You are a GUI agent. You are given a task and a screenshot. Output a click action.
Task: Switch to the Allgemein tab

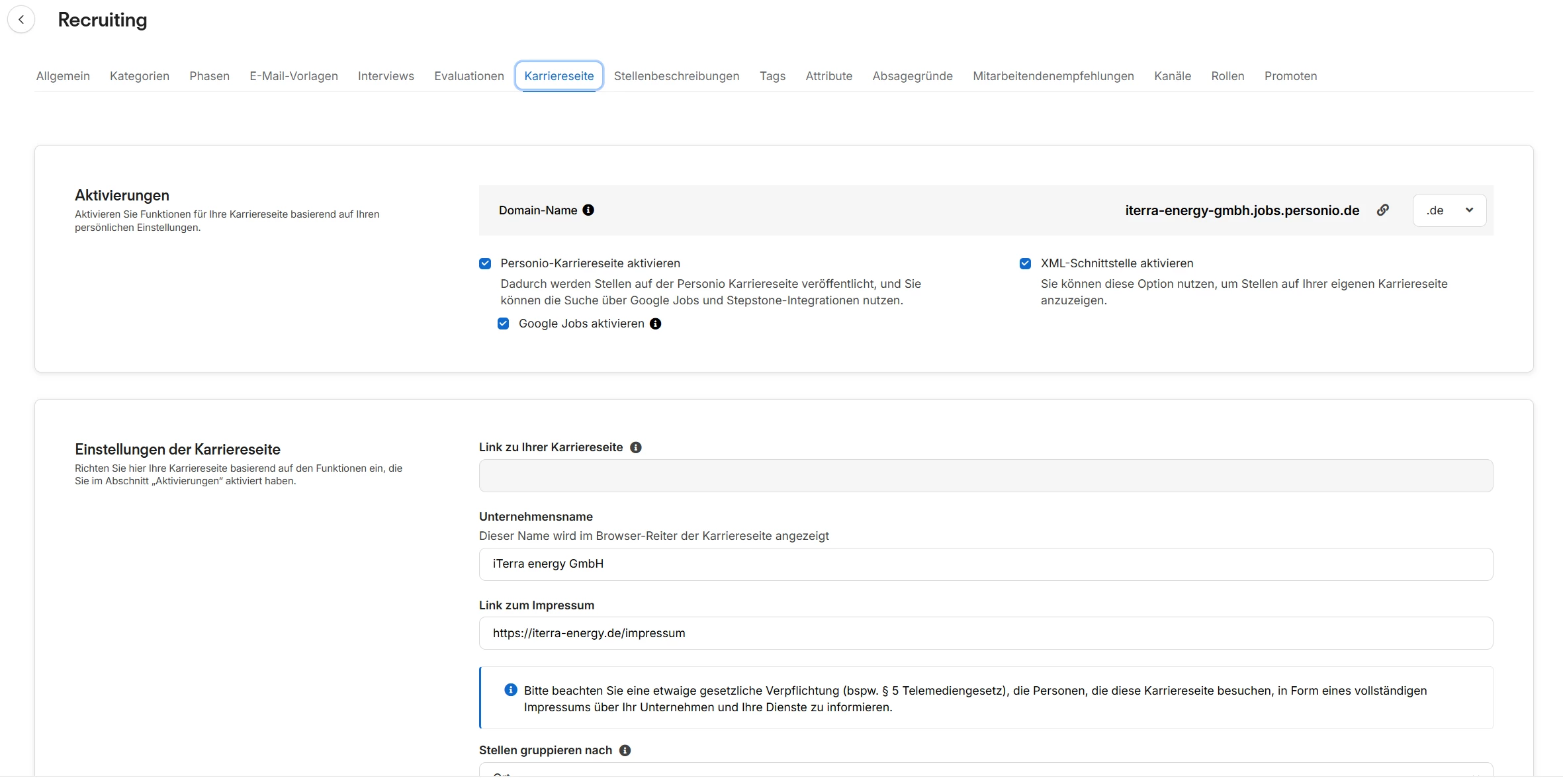(63, 76)
